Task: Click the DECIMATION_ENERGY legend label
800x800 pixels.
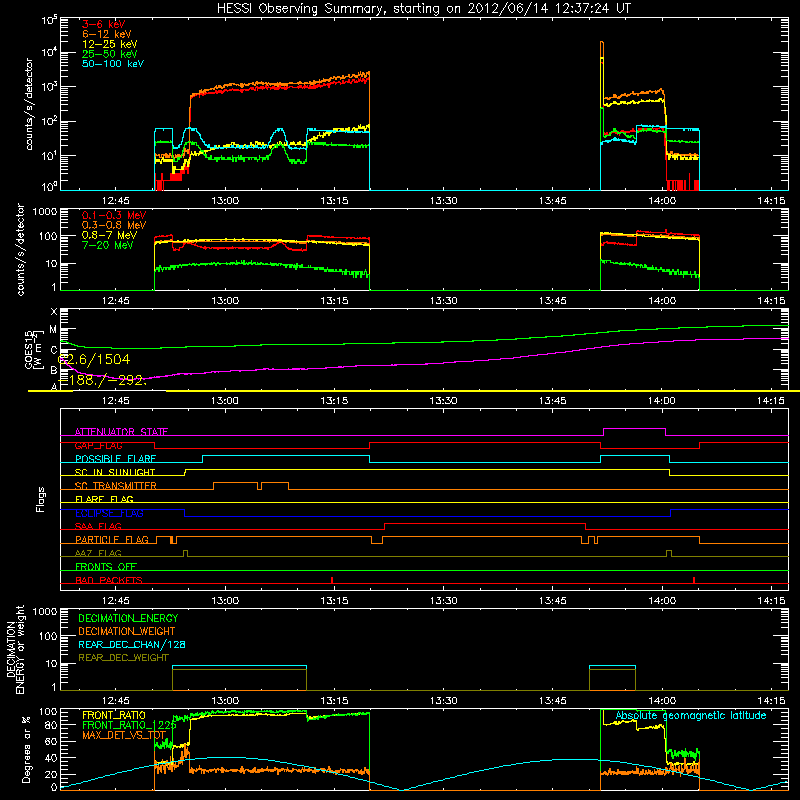Action: [128, 618]
